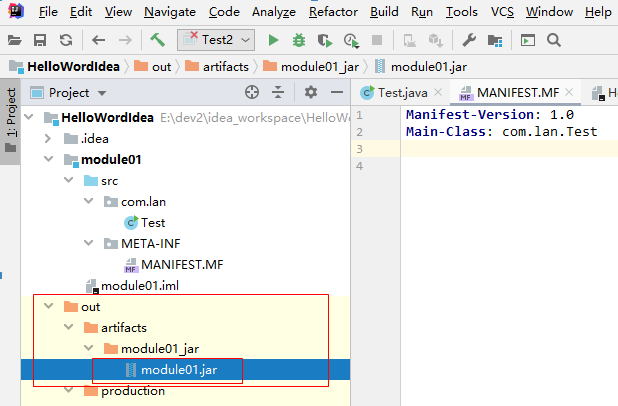618x406 pixels.
Task: Start debugging with the green bug icon
Action: pos(299,40)
